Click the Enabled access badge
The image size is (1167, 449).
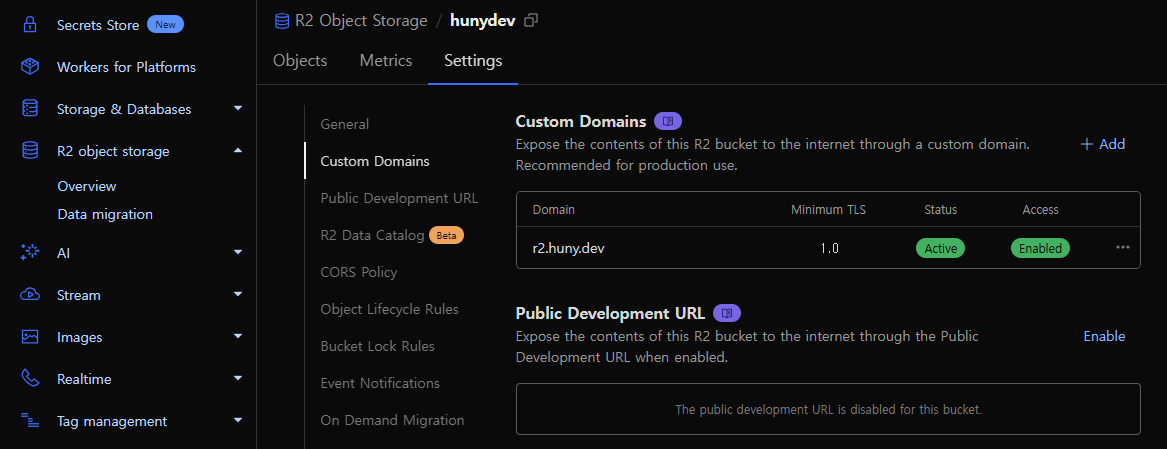1040,249
